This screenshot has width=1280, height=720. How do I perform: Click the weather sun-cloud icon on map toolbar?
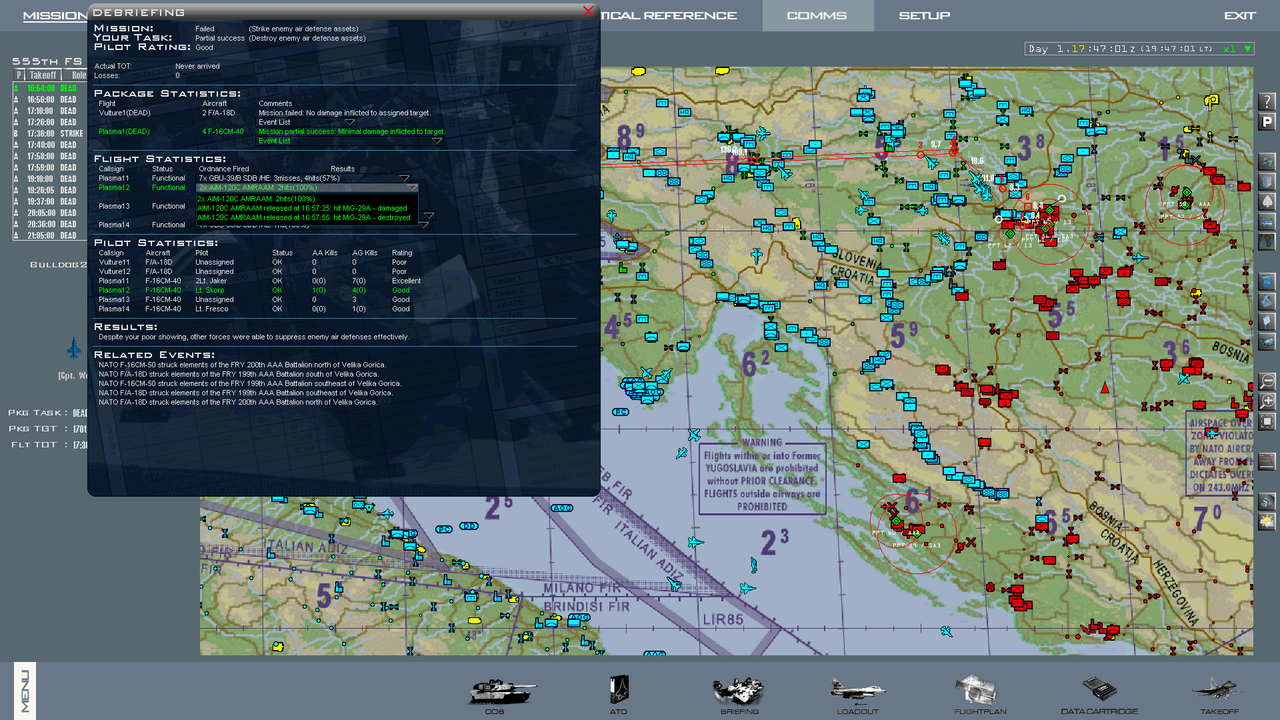(x=1267, y=521)
